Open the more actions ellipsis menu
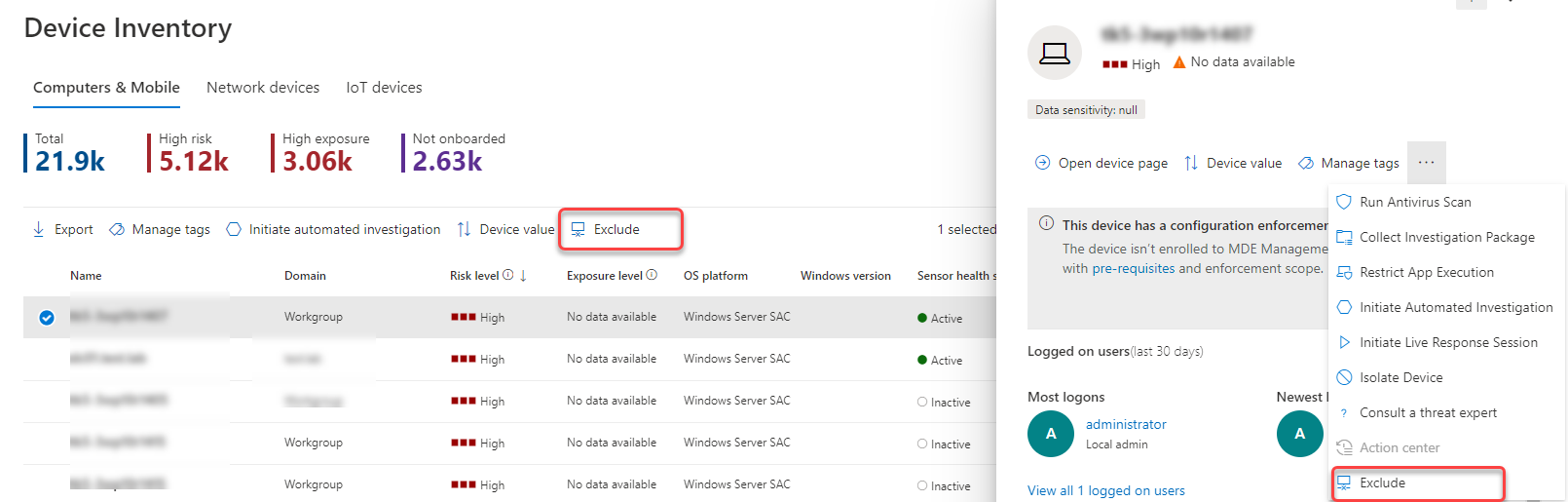 1426,163
